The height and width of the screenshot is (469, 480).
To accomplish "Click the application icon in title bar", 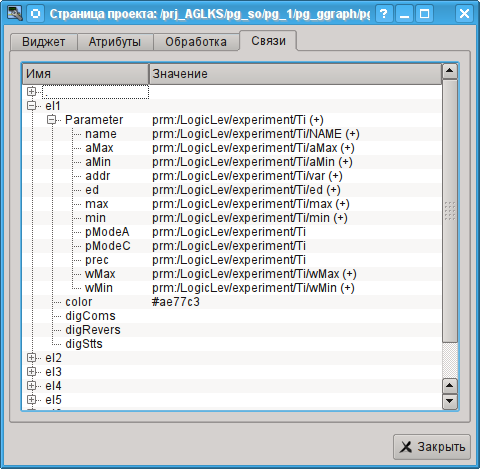I will point(14,14).
